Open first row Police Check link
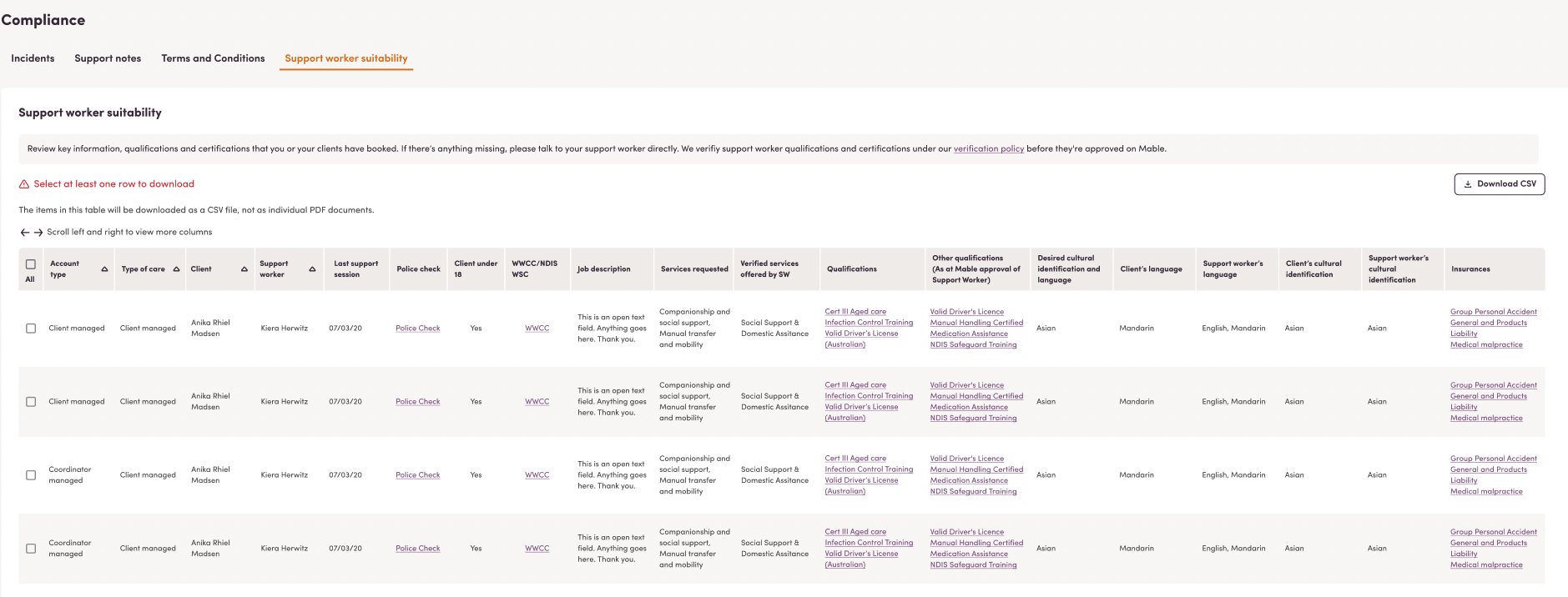Screen dimensions: 1568x597 click(x=417, y=329)
